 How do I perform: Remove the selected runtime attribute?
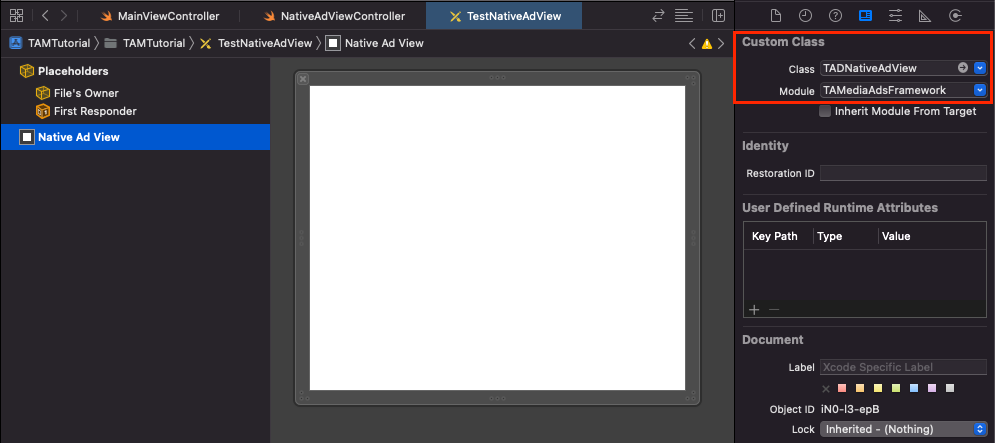774,310
